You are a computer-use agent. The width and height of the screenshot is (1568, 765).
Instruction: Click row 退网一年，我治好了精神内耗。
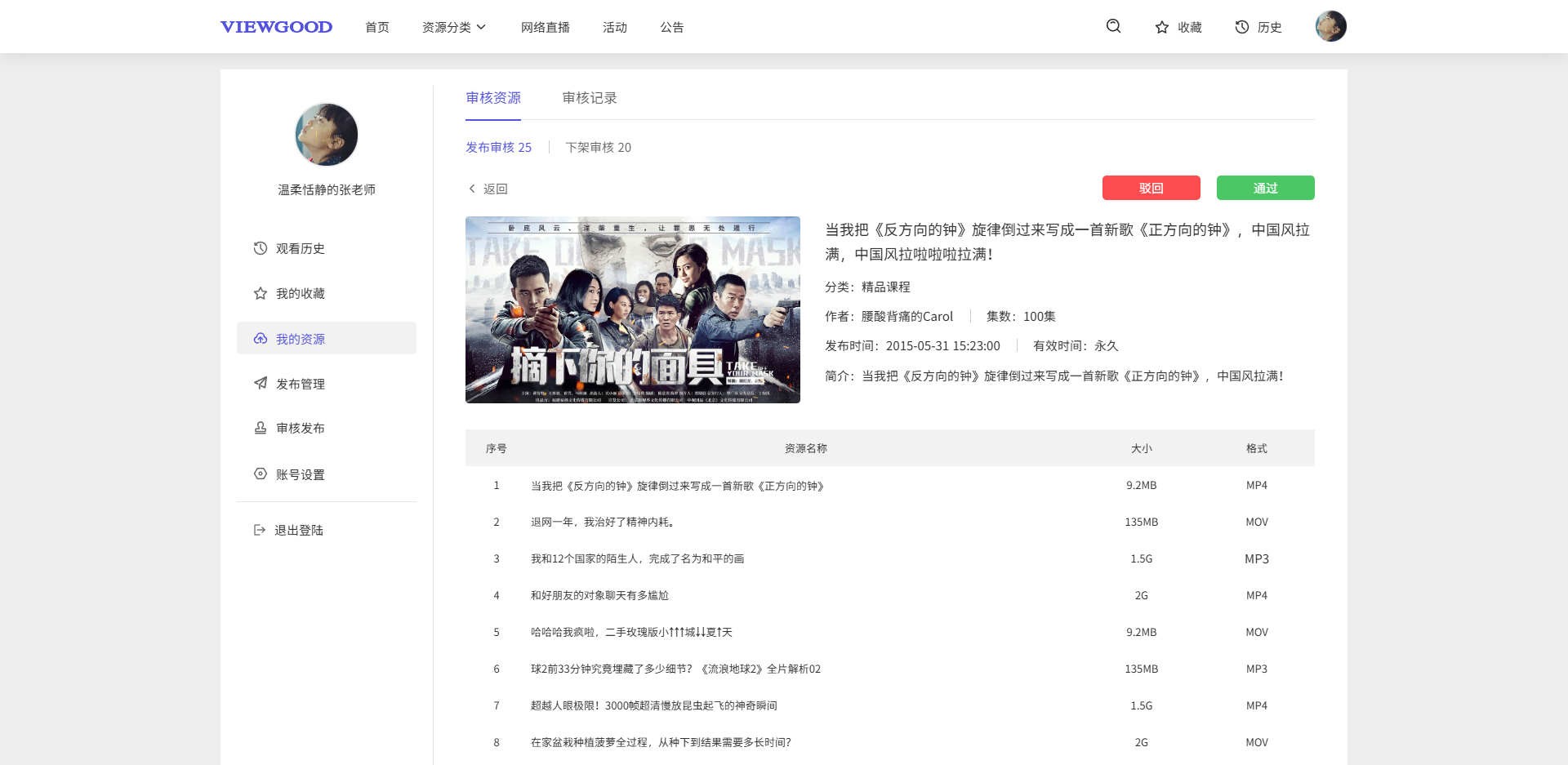coord(890,522)
